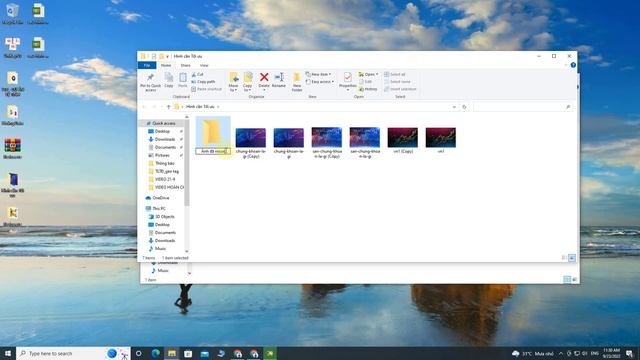This screenshot has width=640, height=360.
Task: Click Edit in the Open group
Action: (365, 82)
